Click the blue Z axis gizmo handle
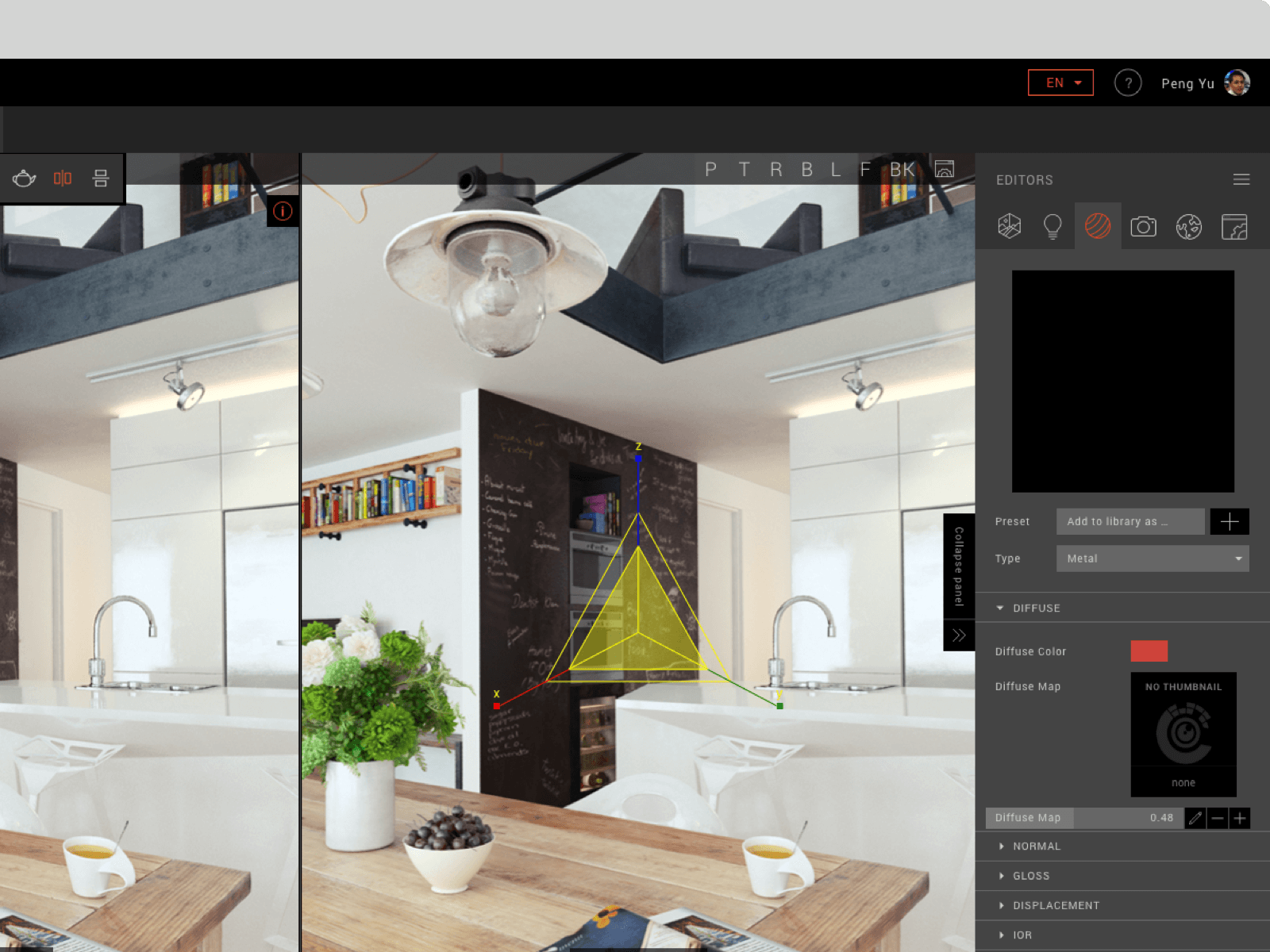The image size is (1270, 952). 638,458
